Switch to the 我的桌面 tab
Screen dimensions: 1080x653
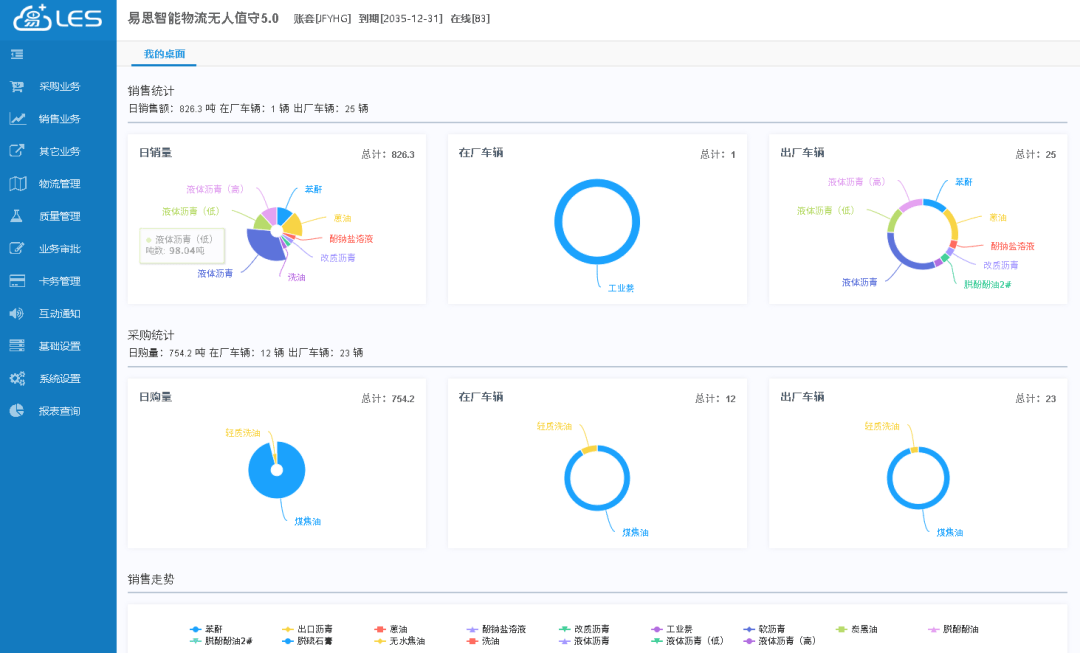tap(164, 54)
